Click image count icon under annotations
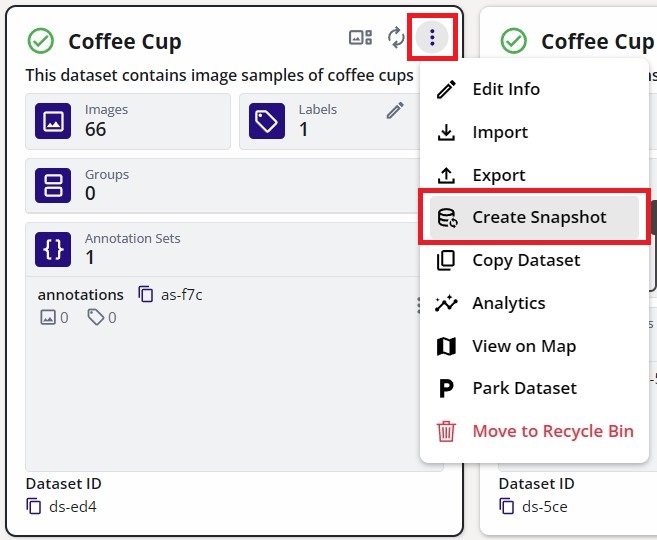The width and height of the screenshot is (657, 540). coord(48,317)
